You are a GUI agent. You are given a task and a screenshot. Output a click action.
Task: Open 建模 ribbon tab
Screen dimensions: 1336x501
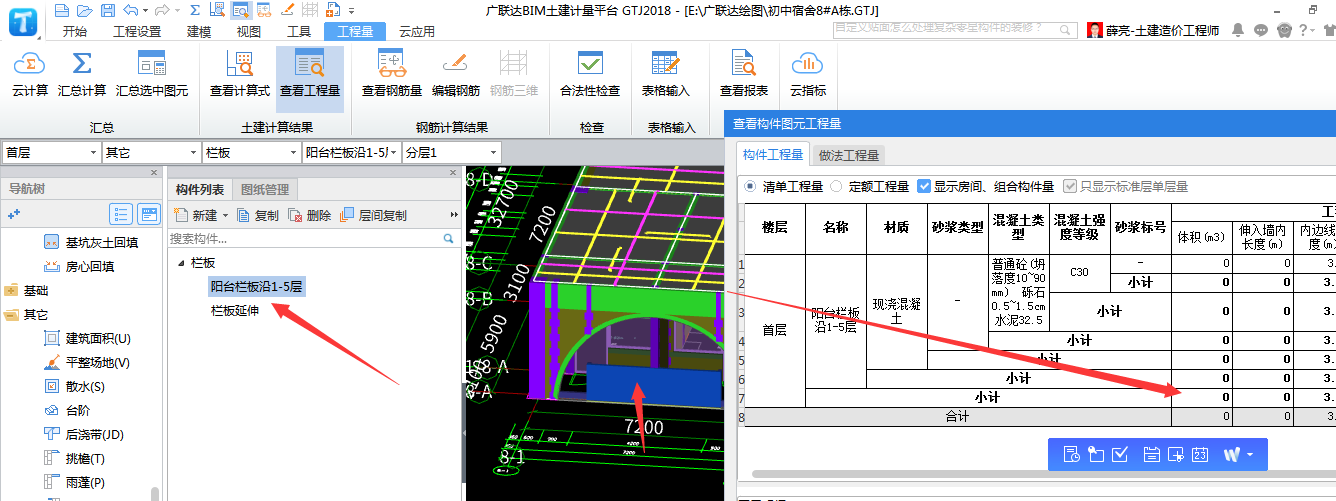pos(199,31)
